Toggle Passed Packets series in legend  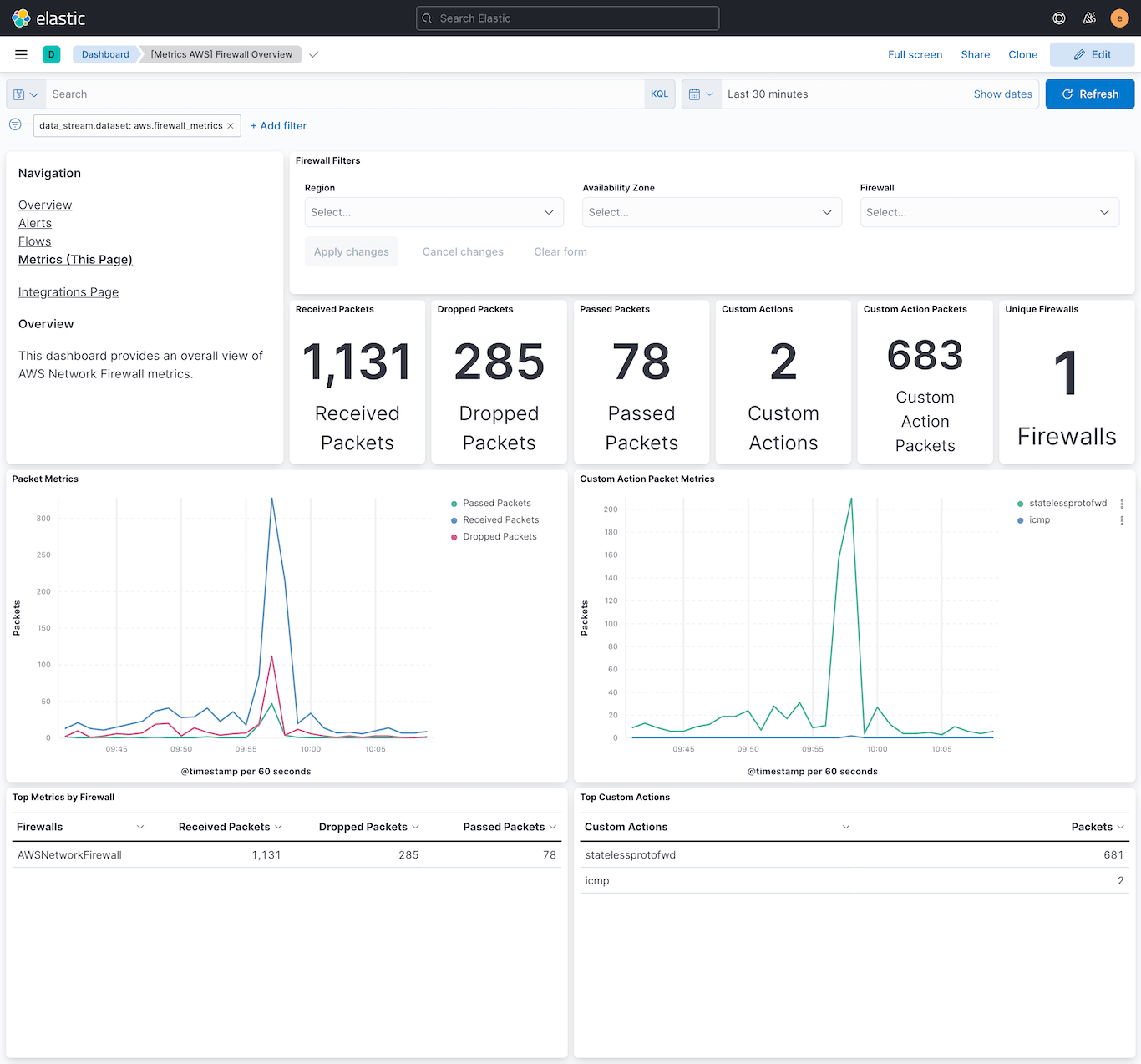coord(497,503)
